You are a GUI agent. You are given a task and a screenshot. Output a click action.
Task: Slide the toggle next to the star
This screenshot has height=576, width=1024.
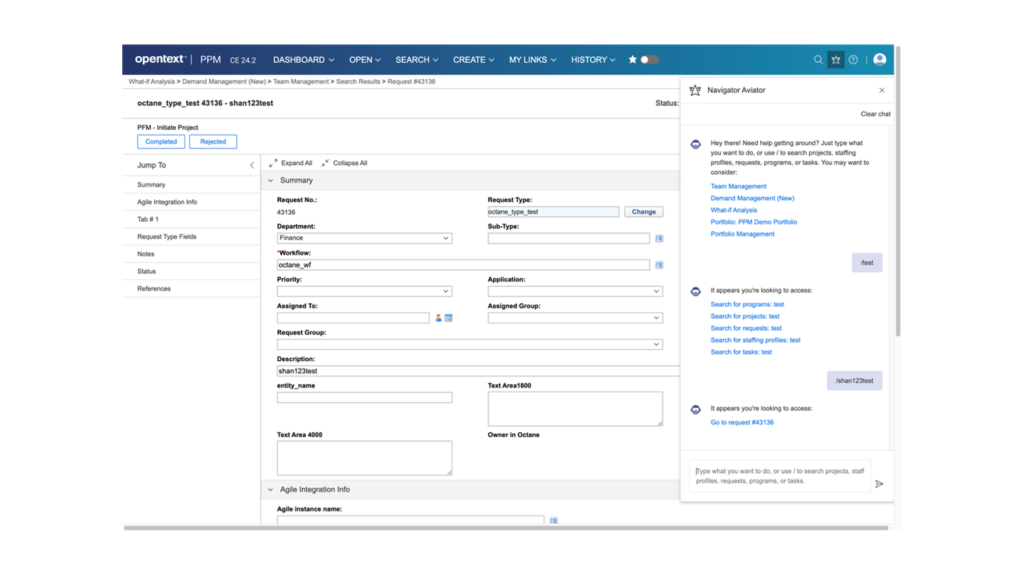648,60
